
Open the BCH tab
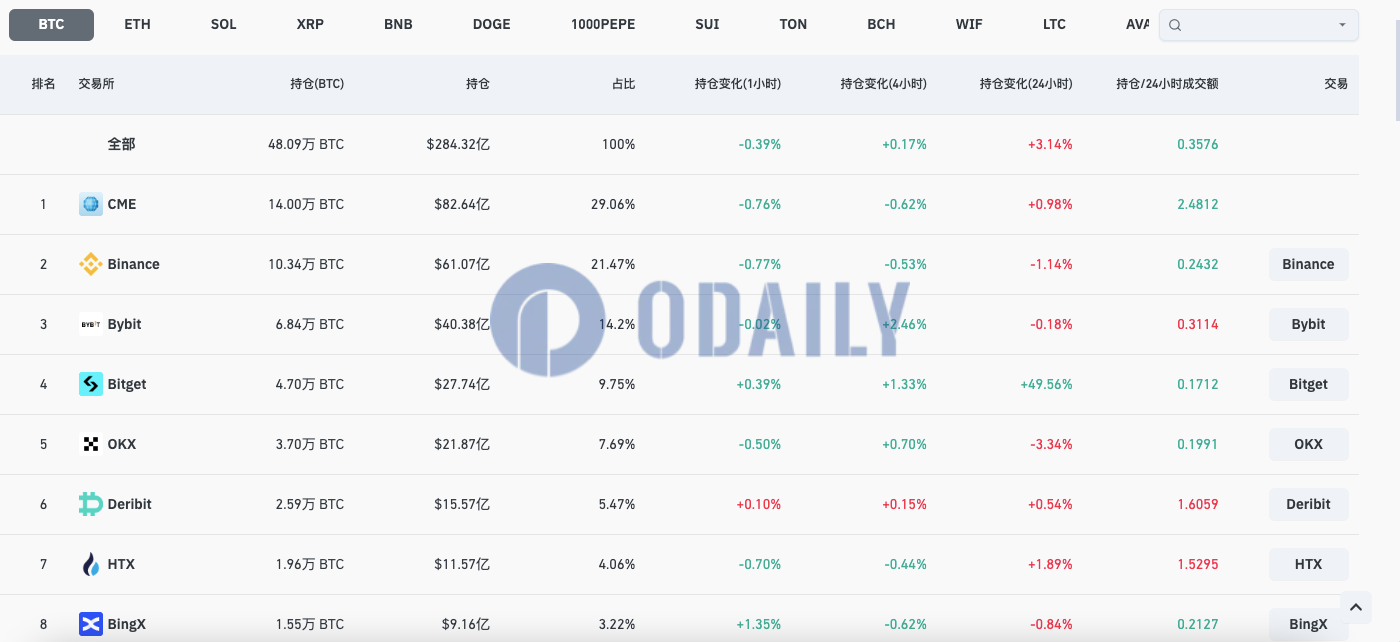(881, 24)
